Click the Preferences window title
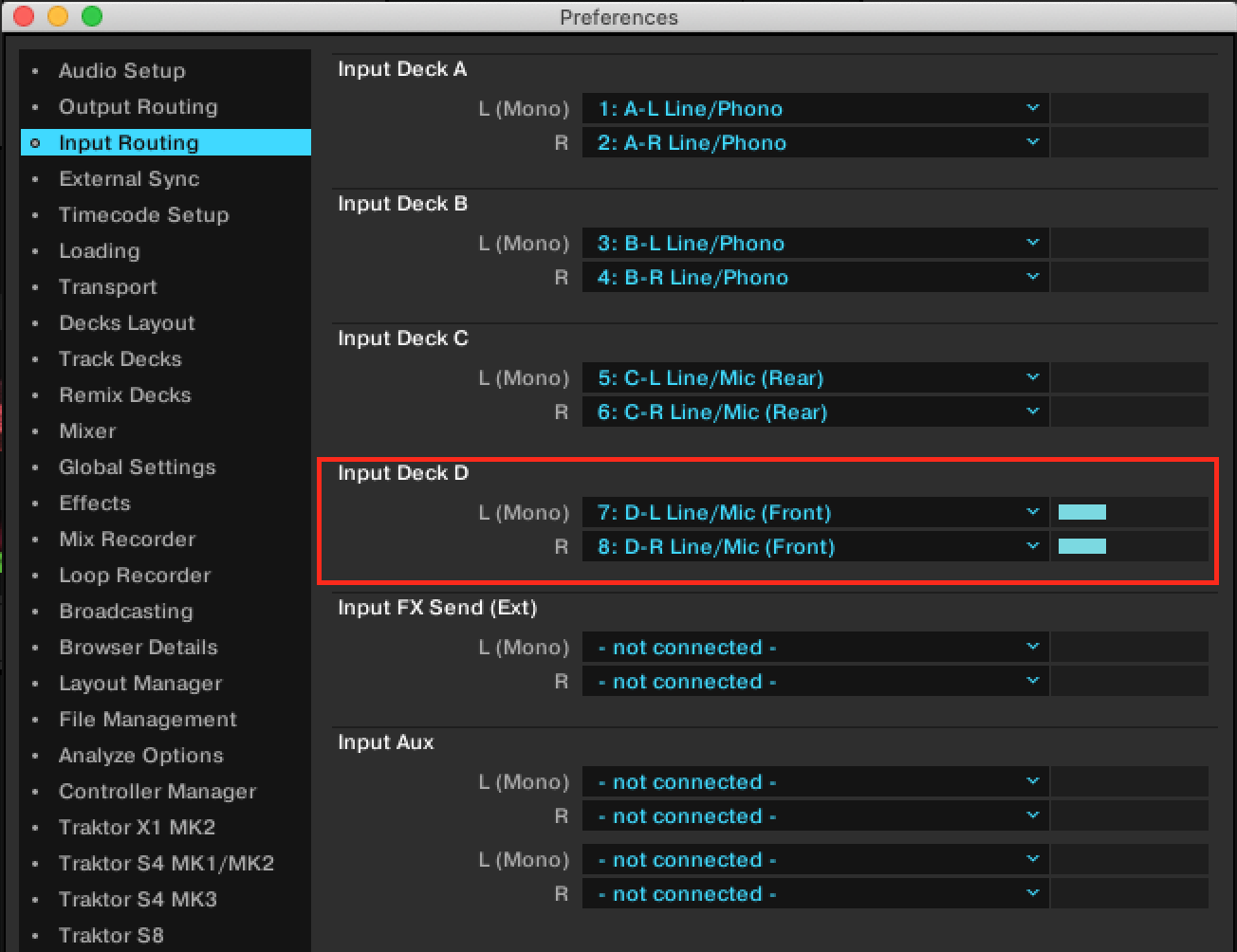This screenshot has height=952, width=1237. pos(618,17)
